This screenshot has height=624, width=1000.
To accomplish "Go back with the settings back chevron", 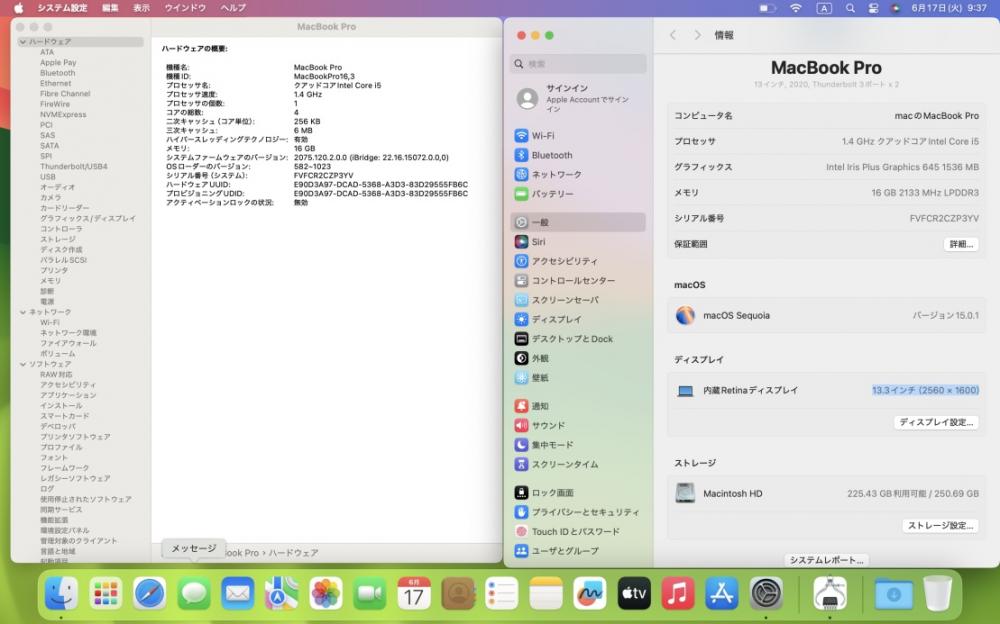I will [x=673, y=35].
